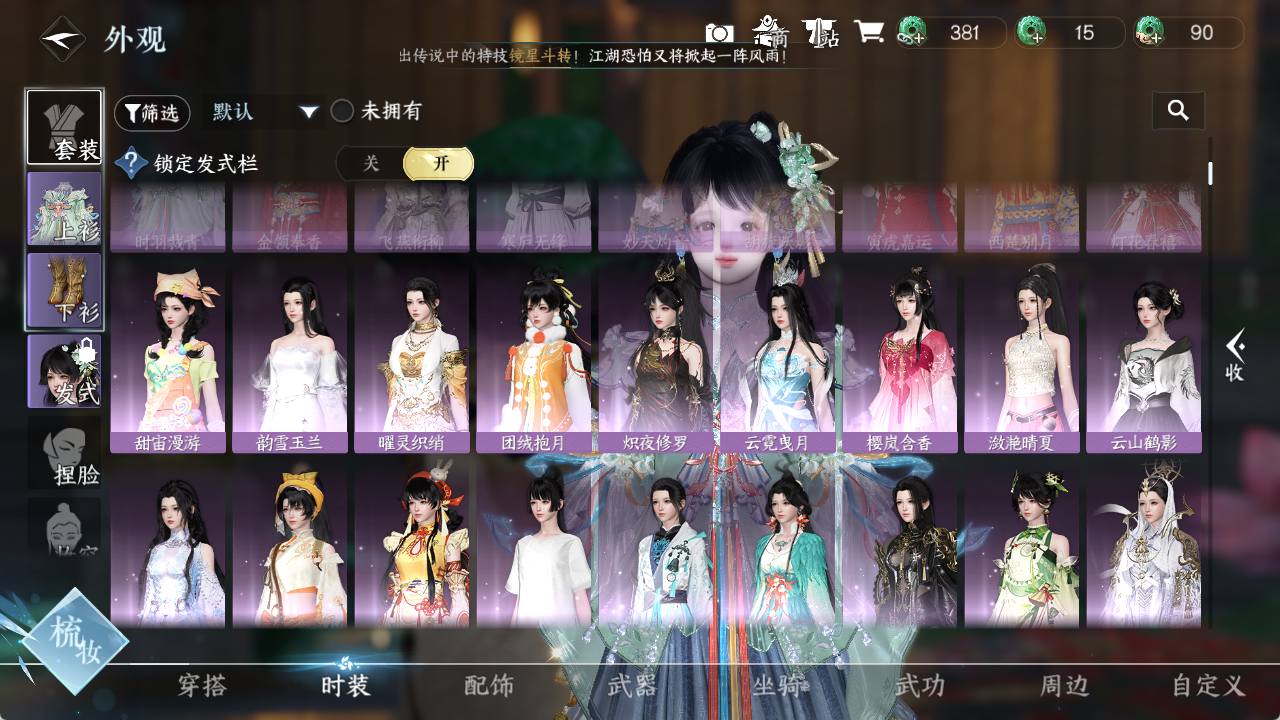This screenshot has height=720, width=1280.
Task: Select the 甜宙漫游 outfit
Action: (168, 358)
